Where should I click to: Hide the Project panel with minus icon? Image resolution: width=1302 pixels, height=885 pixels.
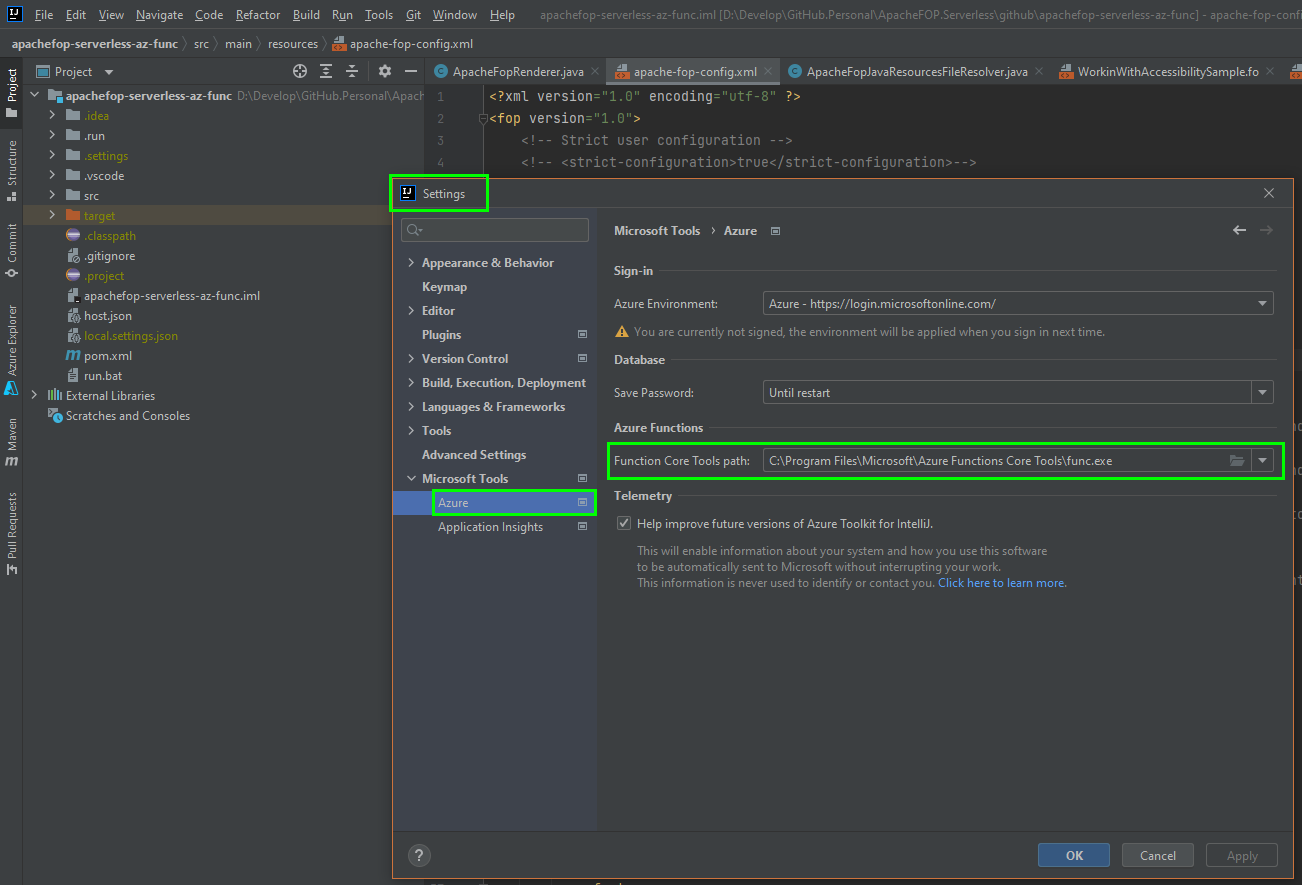410,71
